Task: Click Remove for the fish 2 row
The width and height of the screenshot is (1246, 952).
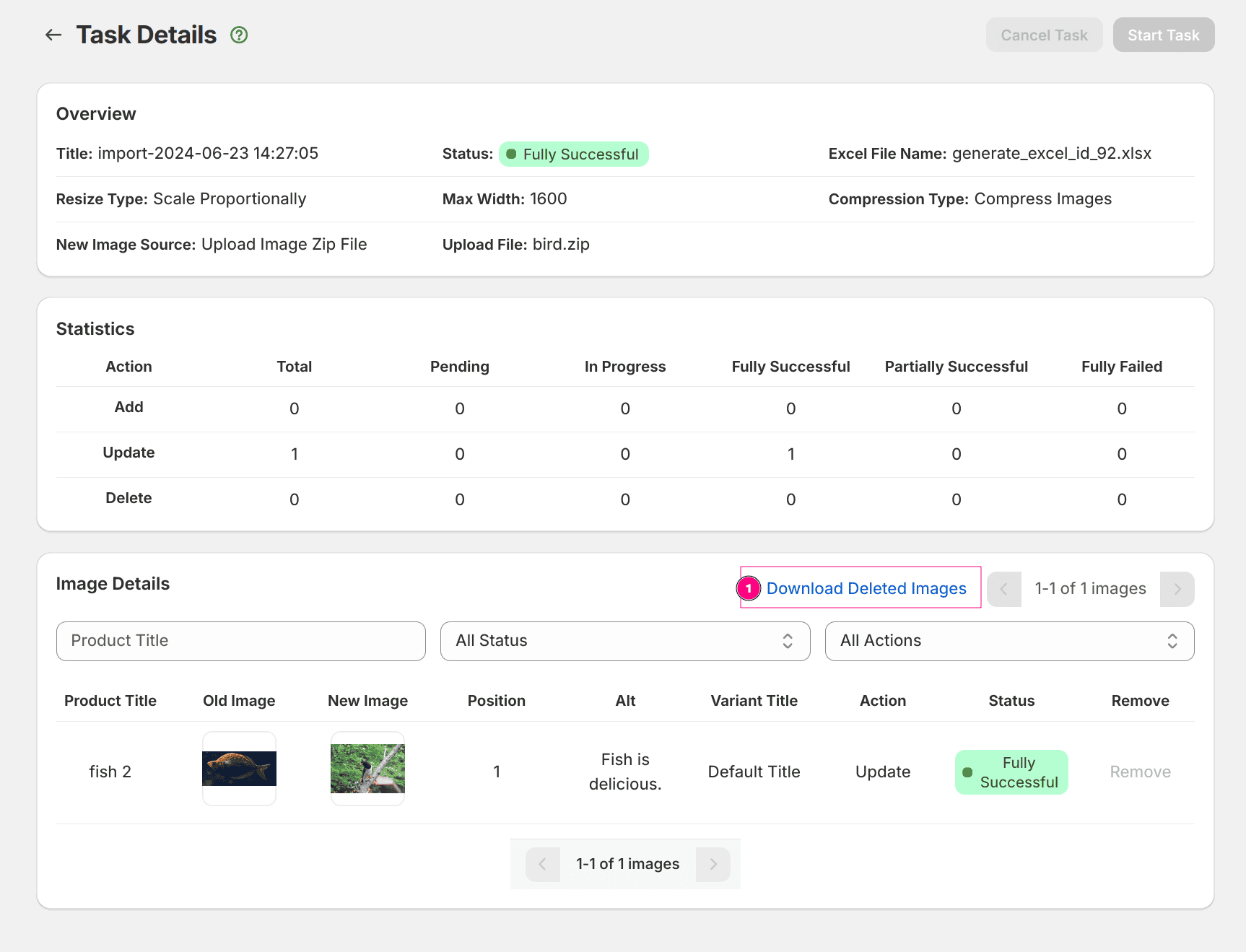Action: tap(1140, 772)
